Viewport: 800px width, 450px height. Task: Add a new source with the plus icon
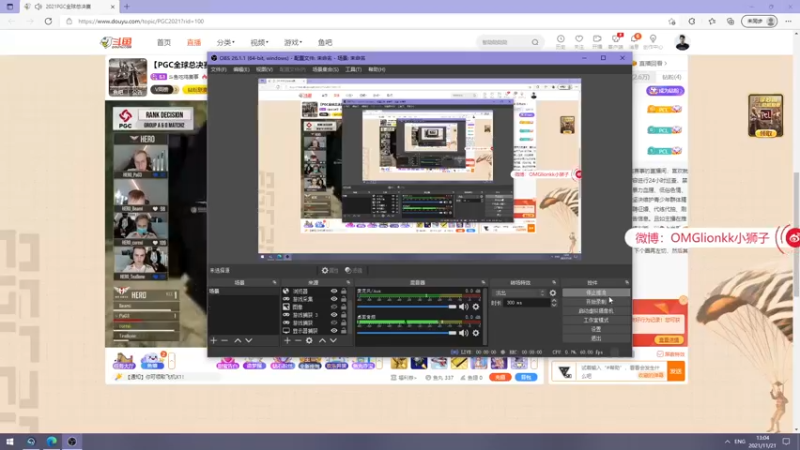(x=287, y=340)
